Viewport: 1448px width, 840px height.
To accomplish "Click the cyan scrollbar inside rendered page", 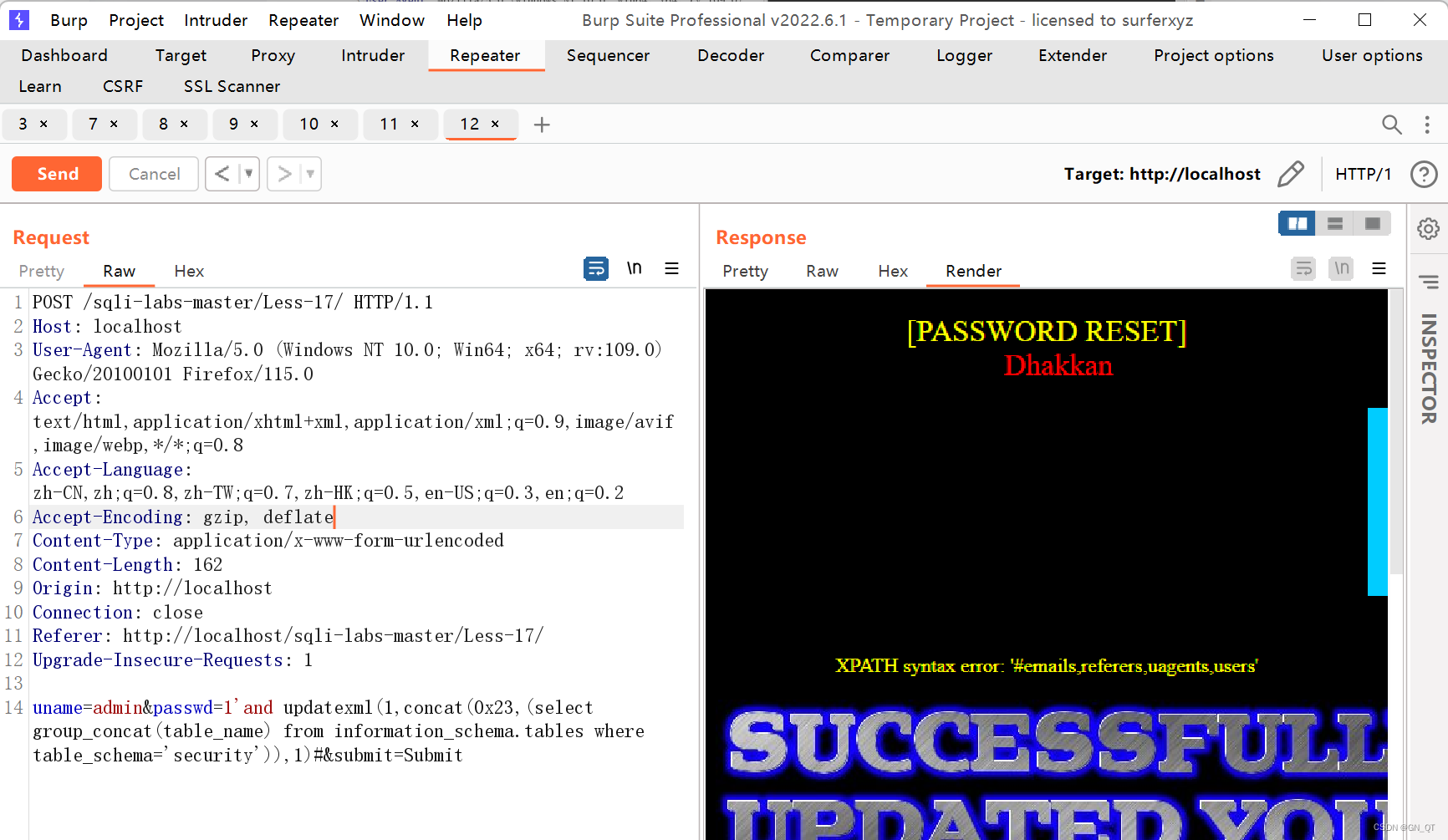I will tap(1377, 501).
